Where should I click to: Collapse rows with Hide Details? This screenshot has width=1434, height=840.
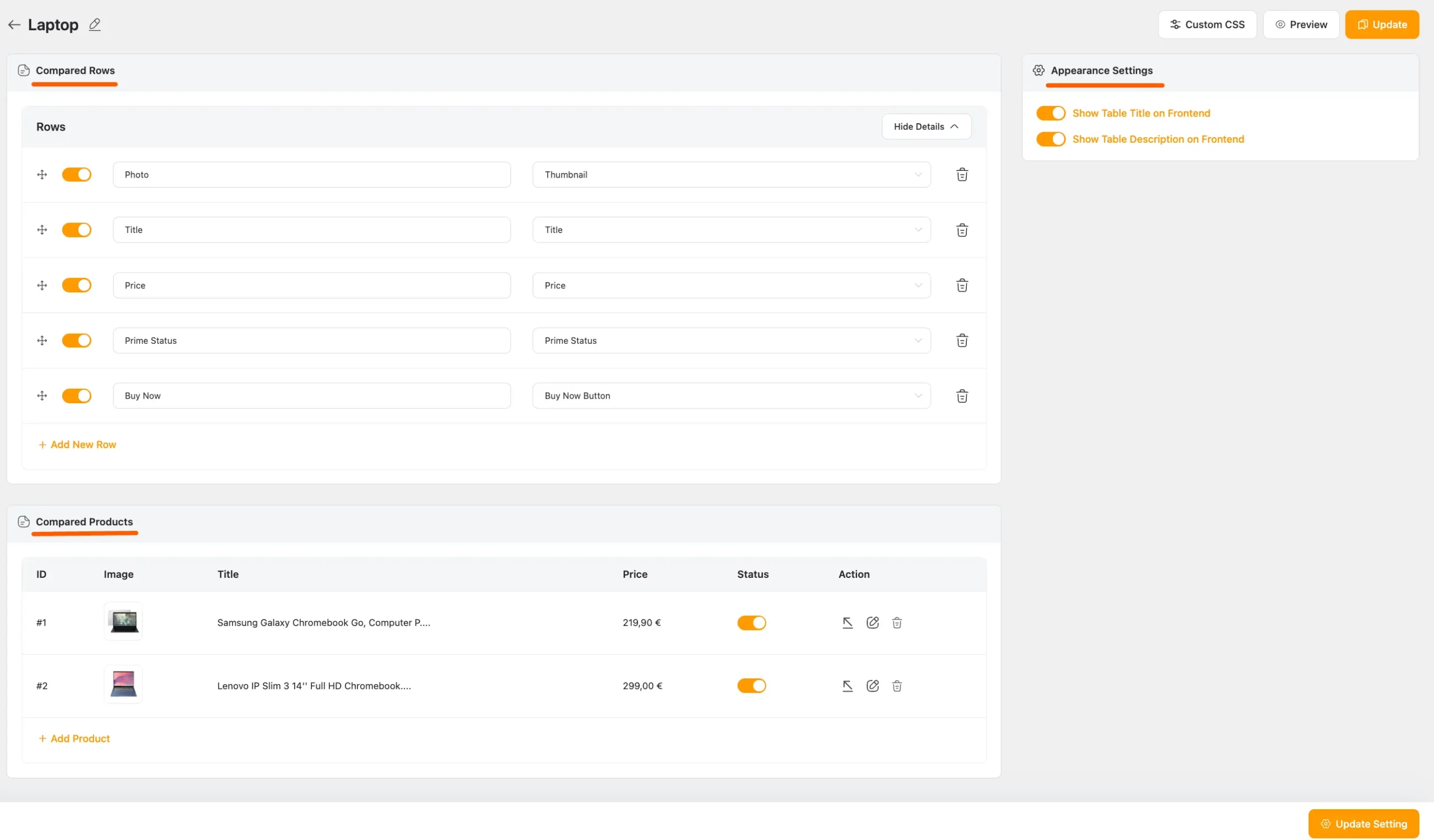pyautogui.click(x=926, y=126)
